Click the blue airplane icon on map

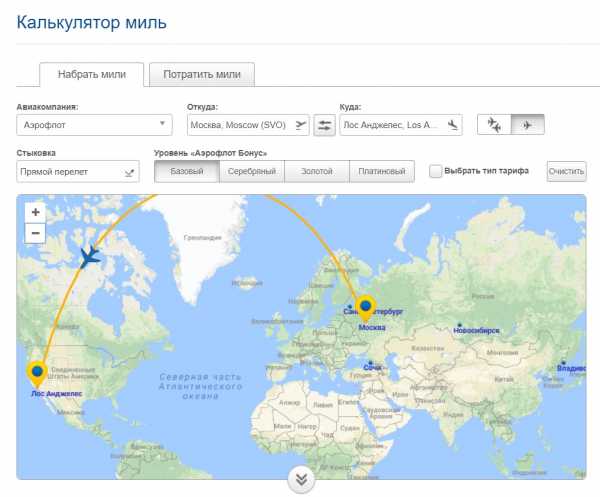click(90, 257)
